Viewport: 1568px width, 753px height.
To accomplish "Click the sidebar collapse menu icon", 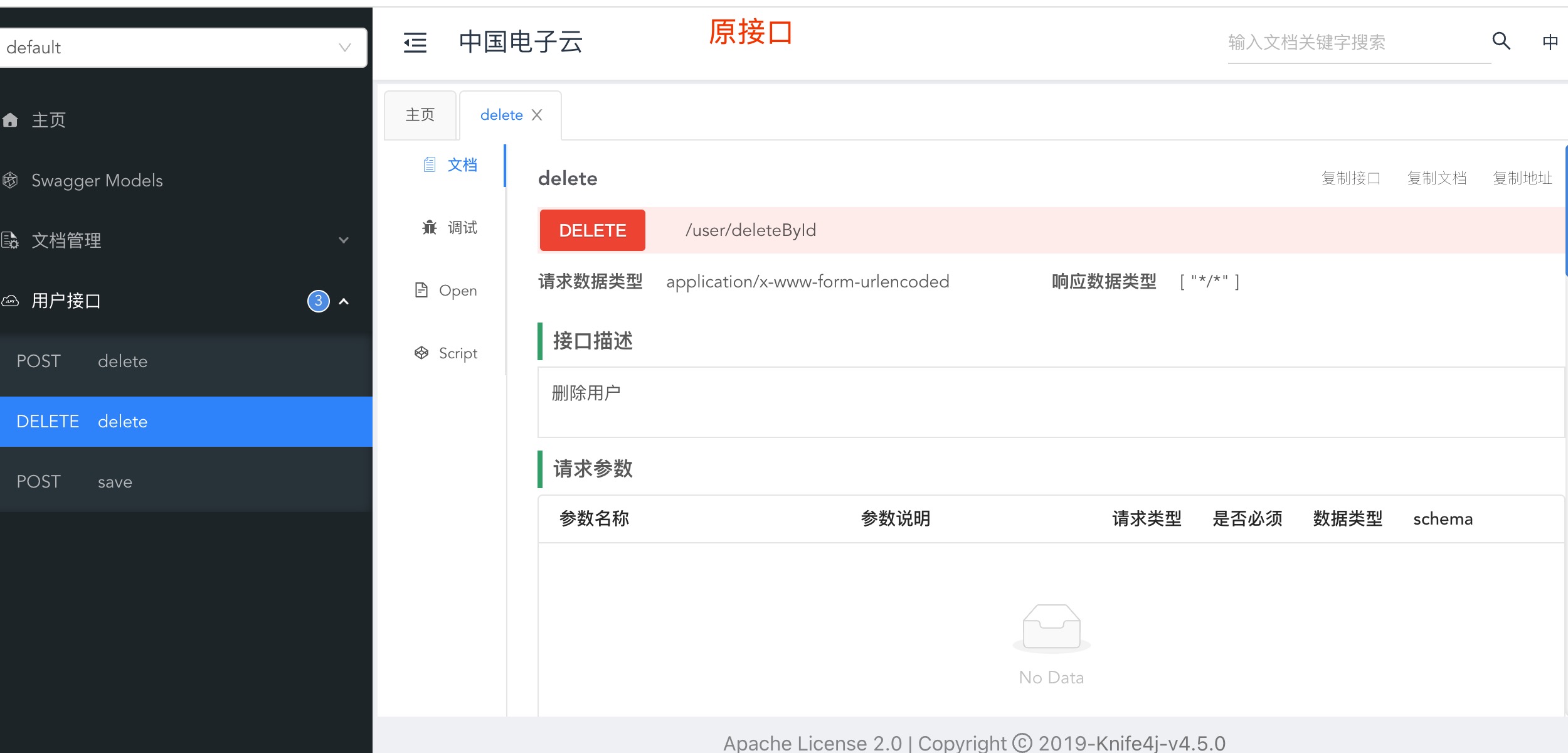I will coord(415,43).
